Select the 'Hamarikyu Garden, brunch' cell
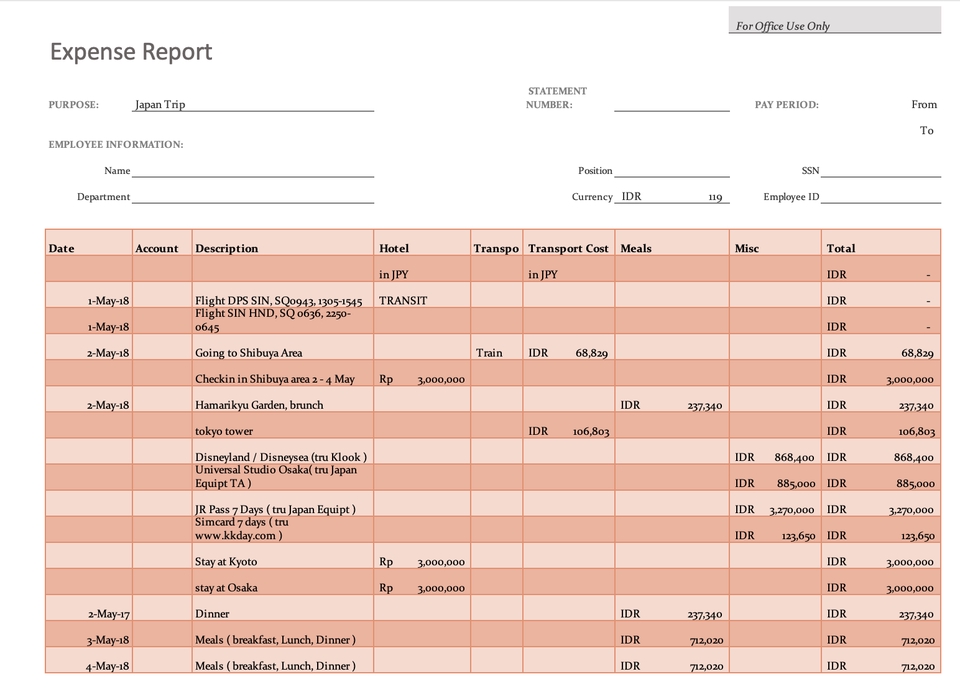 283,399
